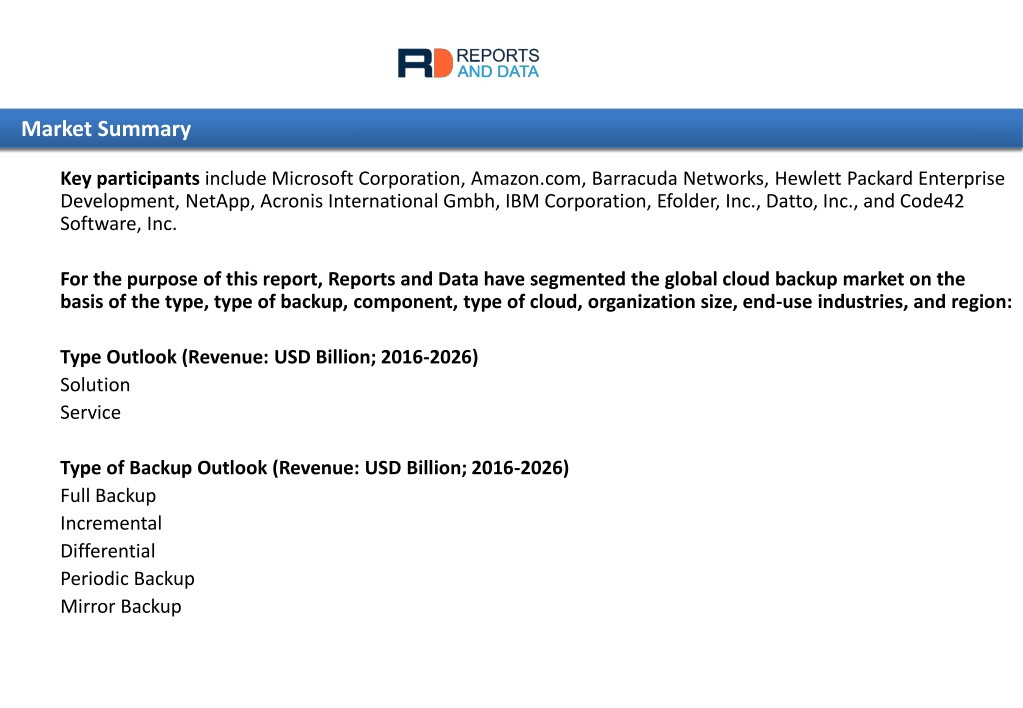Select the 'Periodic Backup' entry
This screenshot has width=1023, height=708.
[127, 579]
